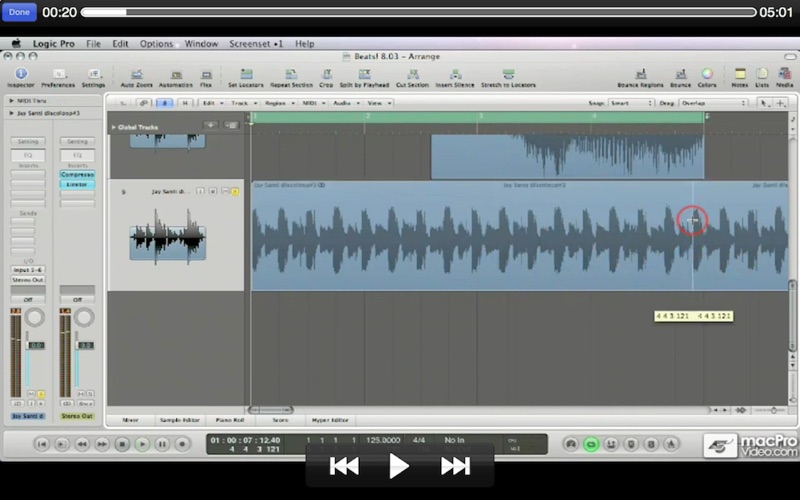Click the Cut Section icon
The image size is (800, 500).
tap(412, 74)
